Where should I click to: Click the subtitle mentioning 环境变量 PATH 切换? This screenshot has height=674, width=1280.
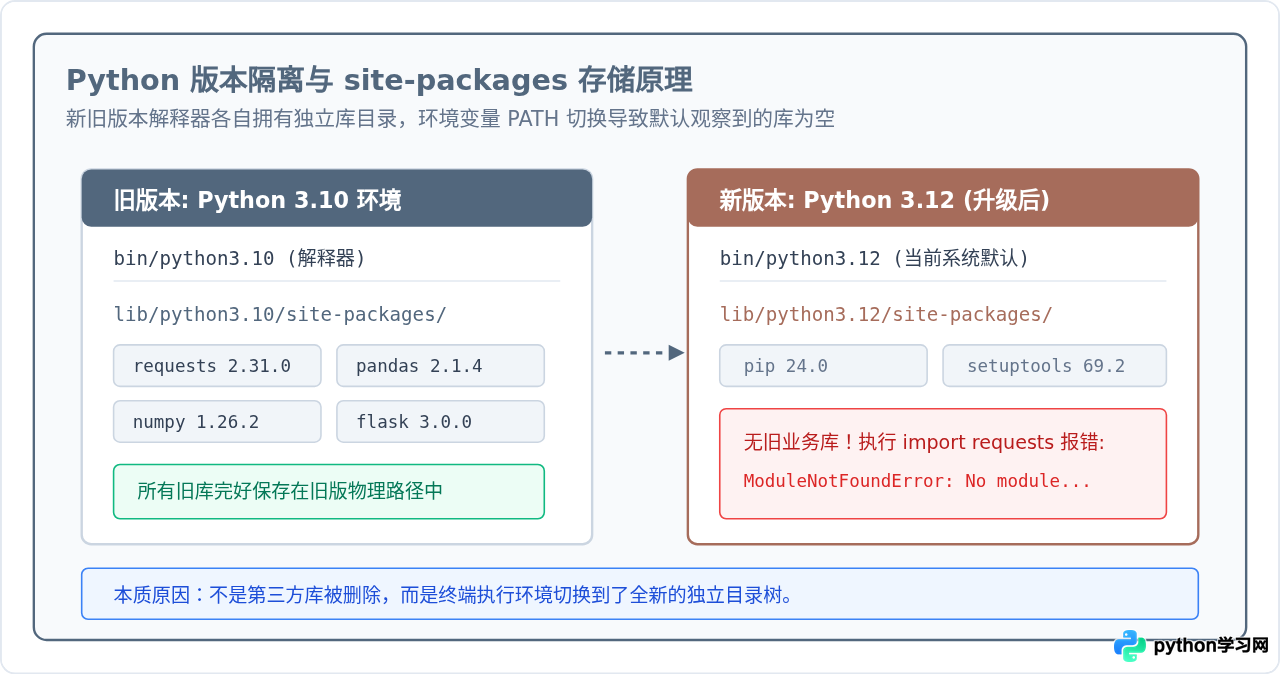[x=450, y=119]
